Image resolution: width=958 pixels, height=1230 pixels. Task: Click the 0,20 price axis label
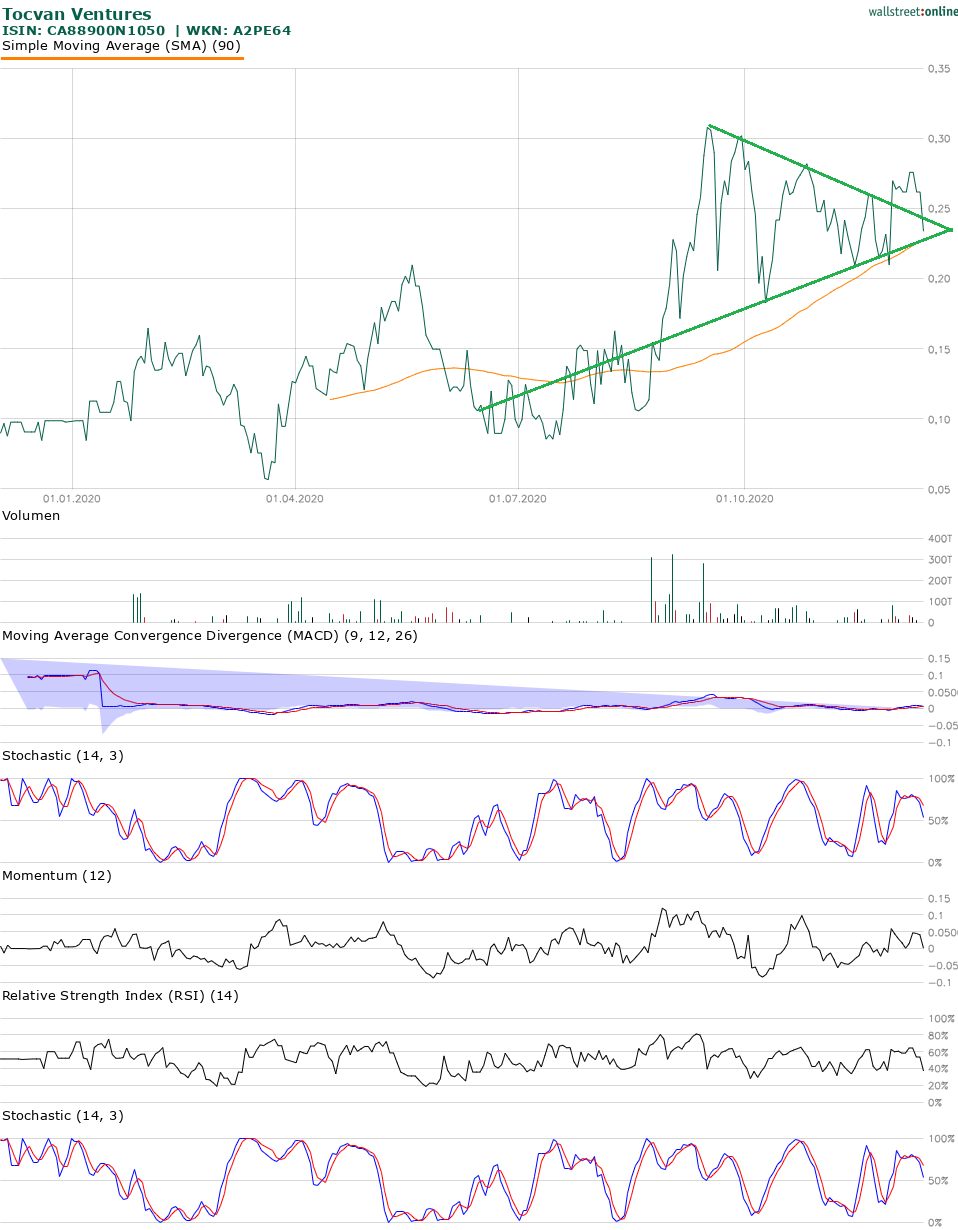[938, 279]
